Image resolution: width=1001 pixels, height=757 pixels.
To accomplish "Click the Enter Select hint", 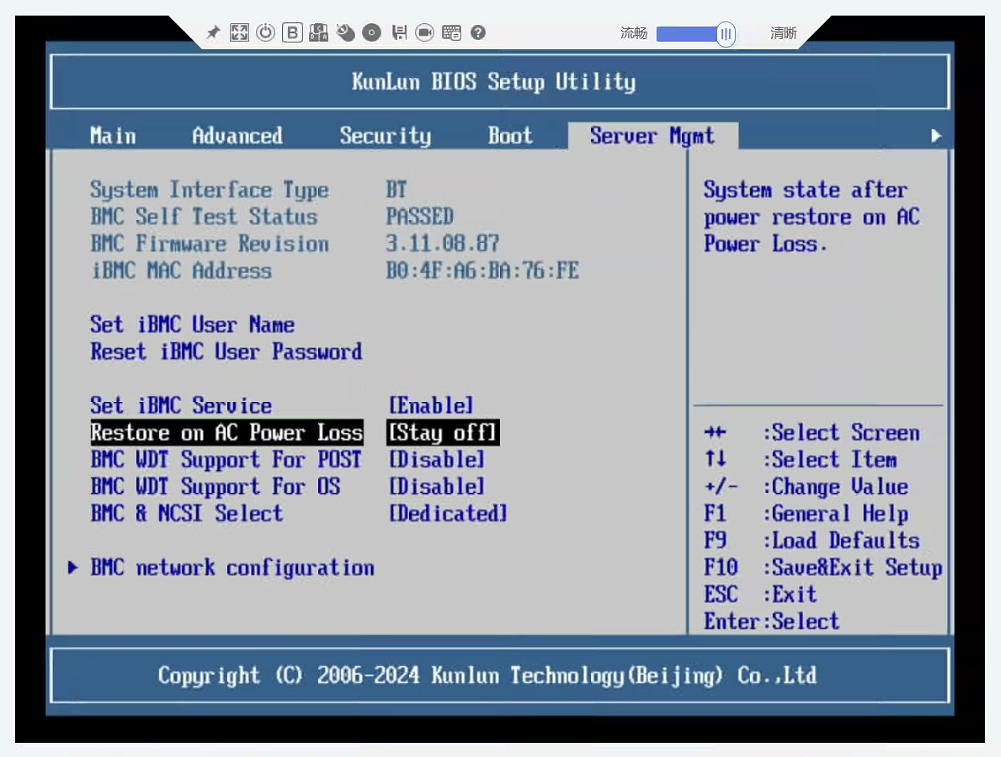I will tap(772, 621).
